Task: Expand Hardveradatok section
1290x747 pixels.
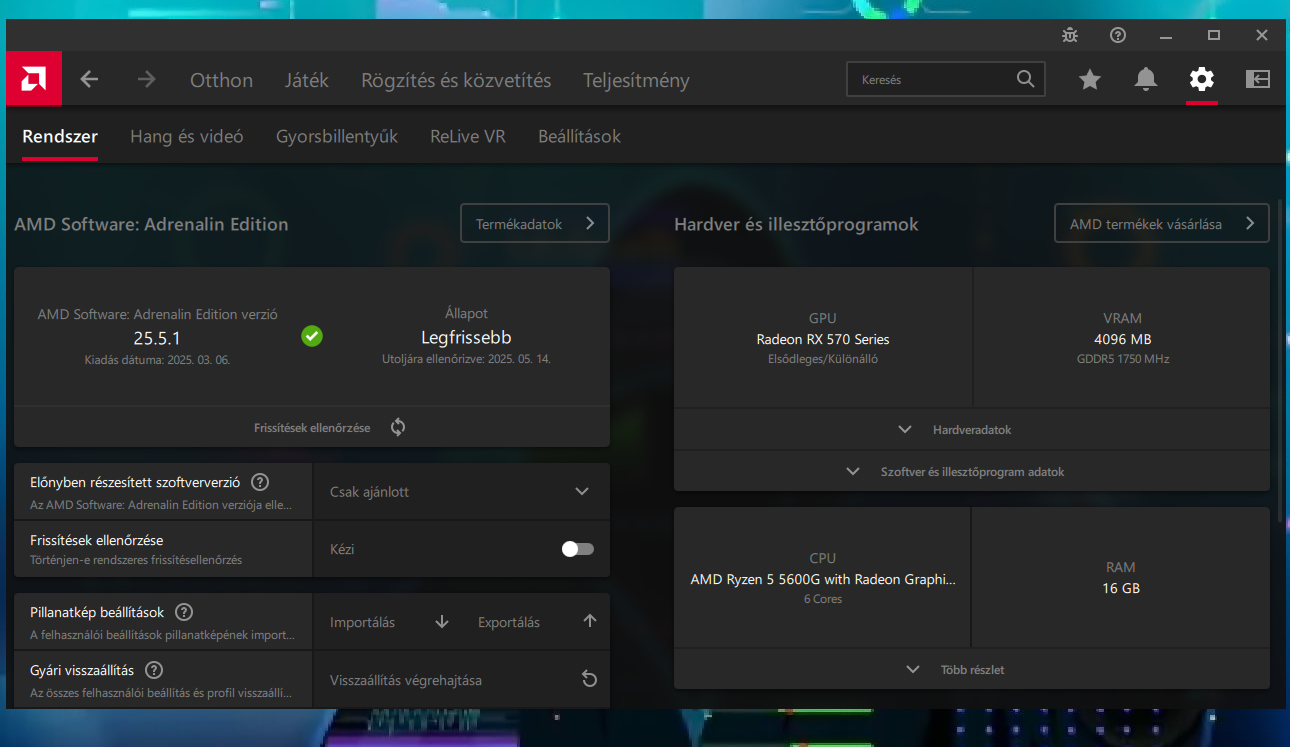Action: pyautogui.click(x=972, y=429)
